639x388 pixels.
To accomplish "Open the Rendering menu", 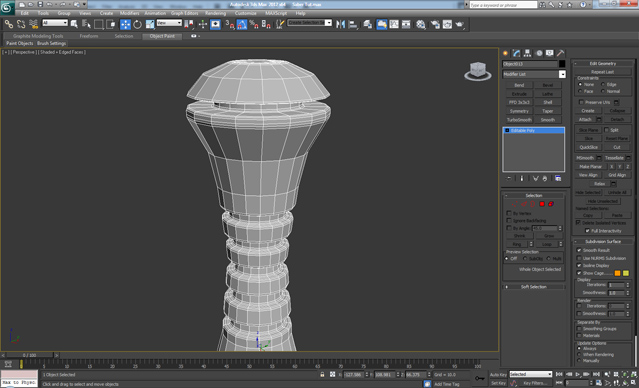I will click(x=215, y=13).
